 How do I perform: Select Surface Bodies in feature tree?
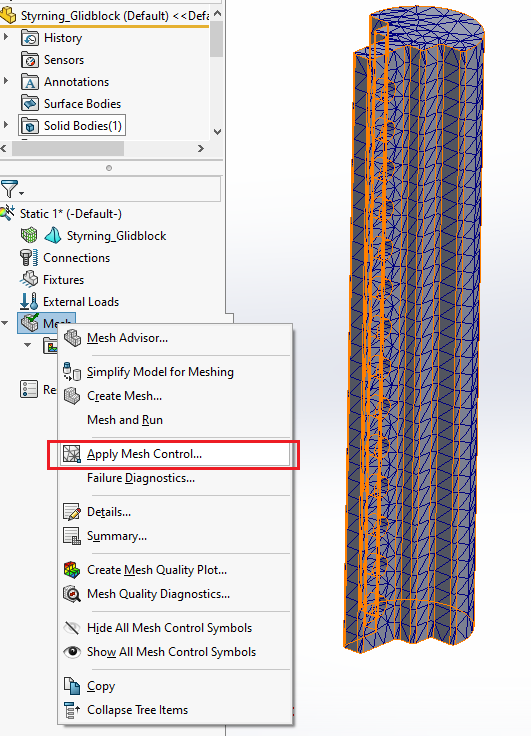point(82,104)
